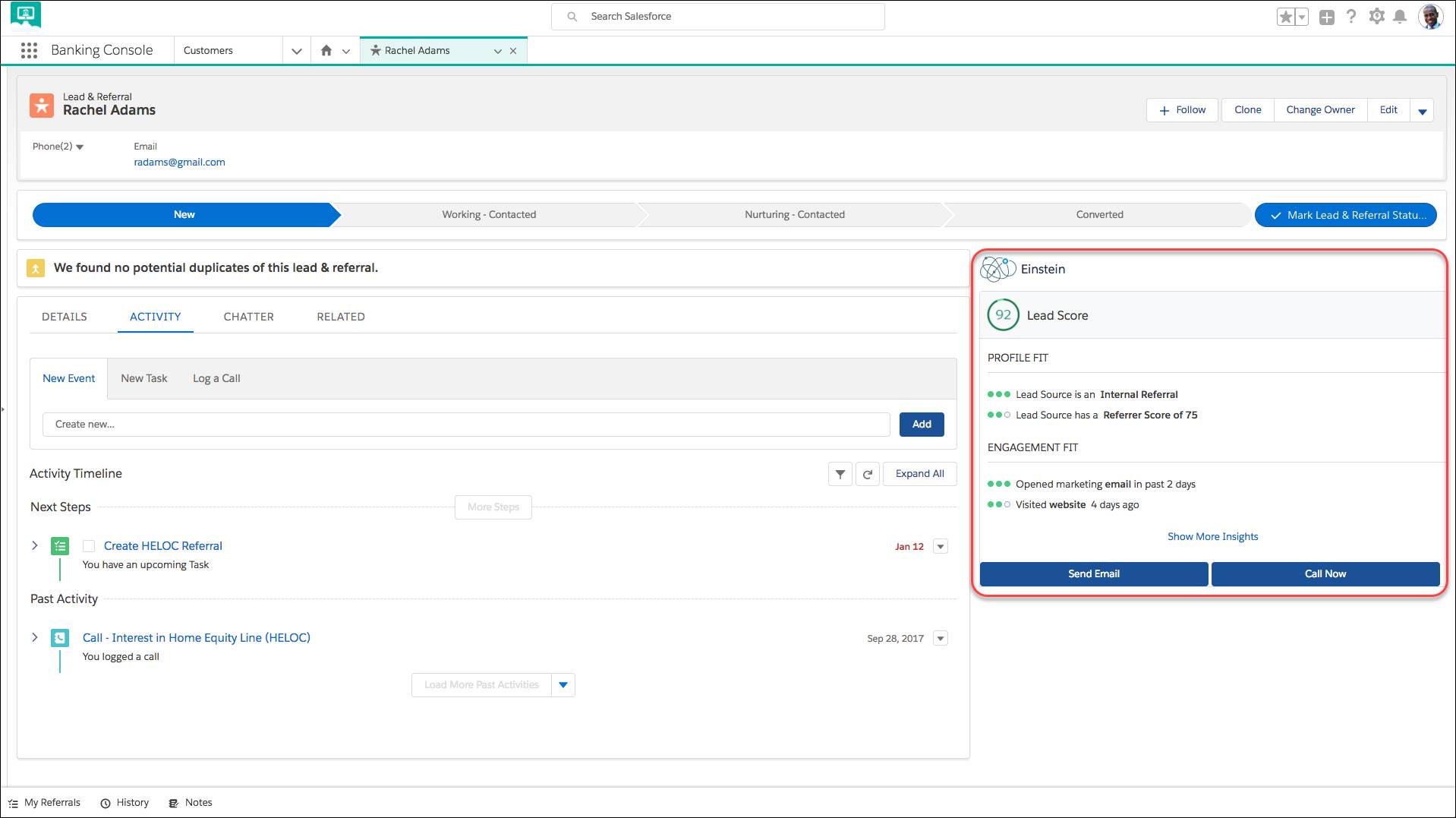Image resolution: width=1456 pixels, height=818 pixels.
Task: Open the home tab dropdown chevron
Action: 346,51
